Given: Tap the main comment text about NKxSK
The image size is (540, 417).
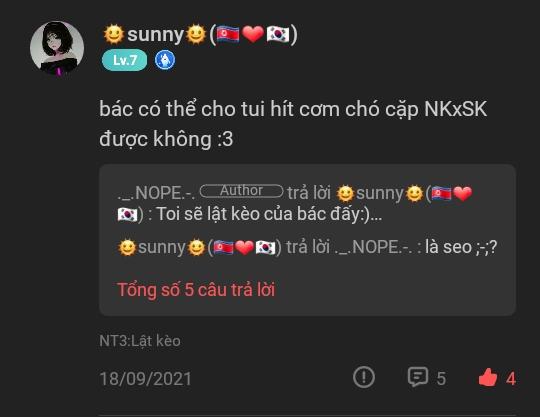Looking at the screenshot, I should [x=293, y=124].
